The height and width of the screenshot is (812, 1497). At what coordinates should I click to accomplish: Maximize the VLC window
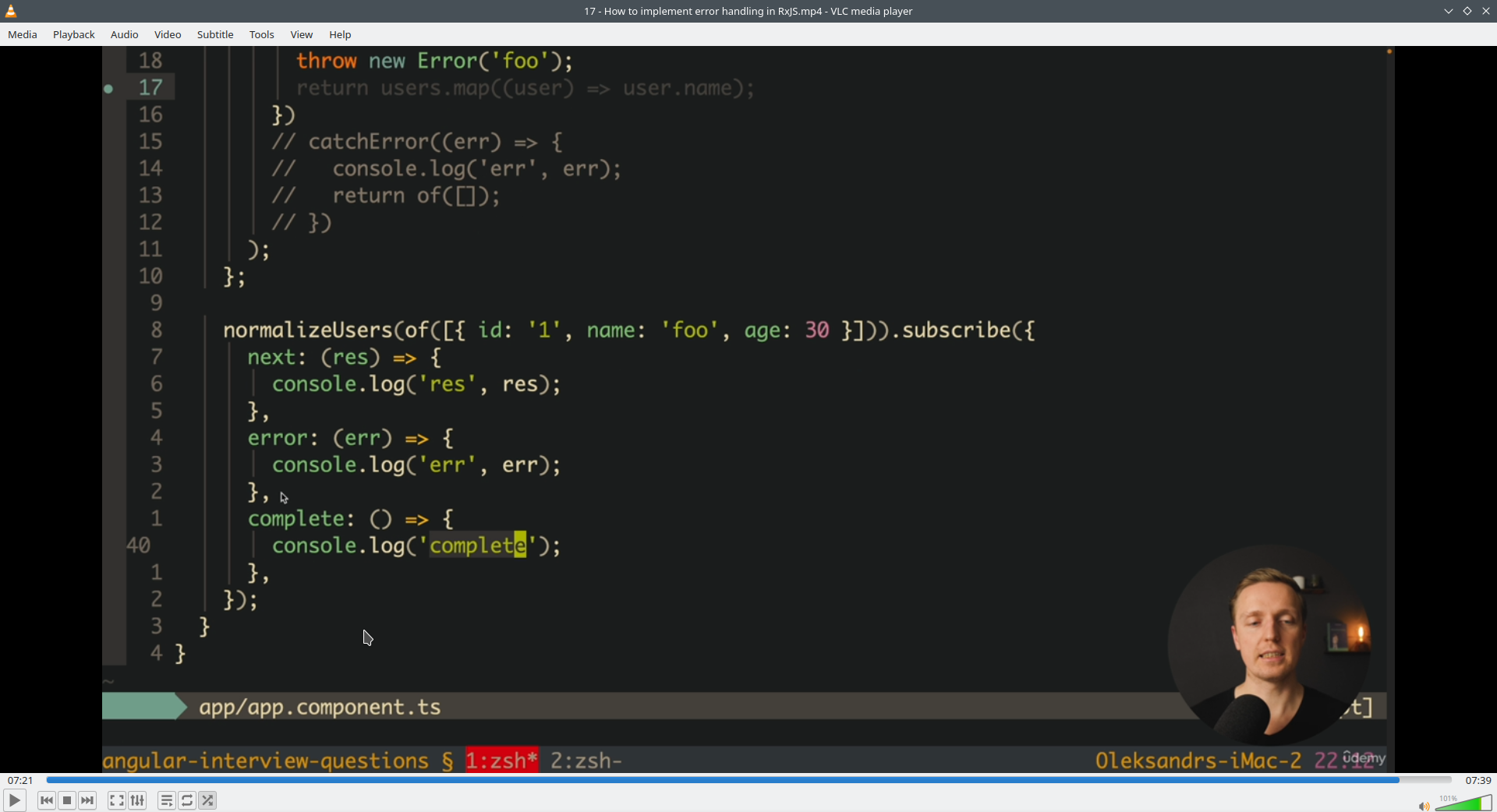1467,11
